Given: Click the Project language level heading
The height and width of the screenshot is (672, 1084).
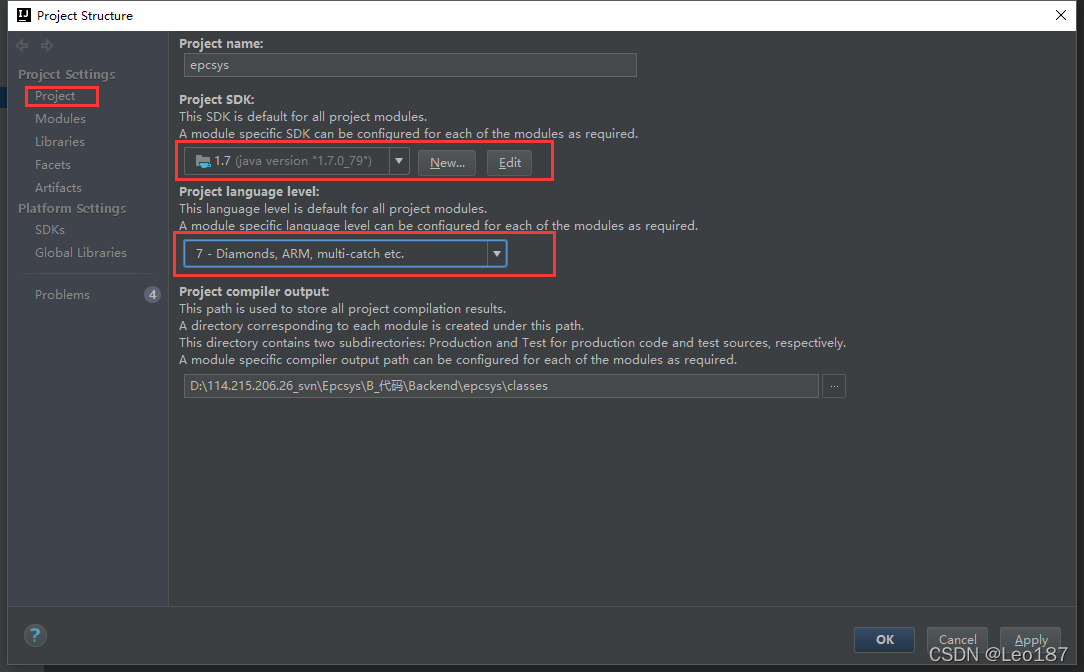Looking at the screenshot, I should pos(249,192).
